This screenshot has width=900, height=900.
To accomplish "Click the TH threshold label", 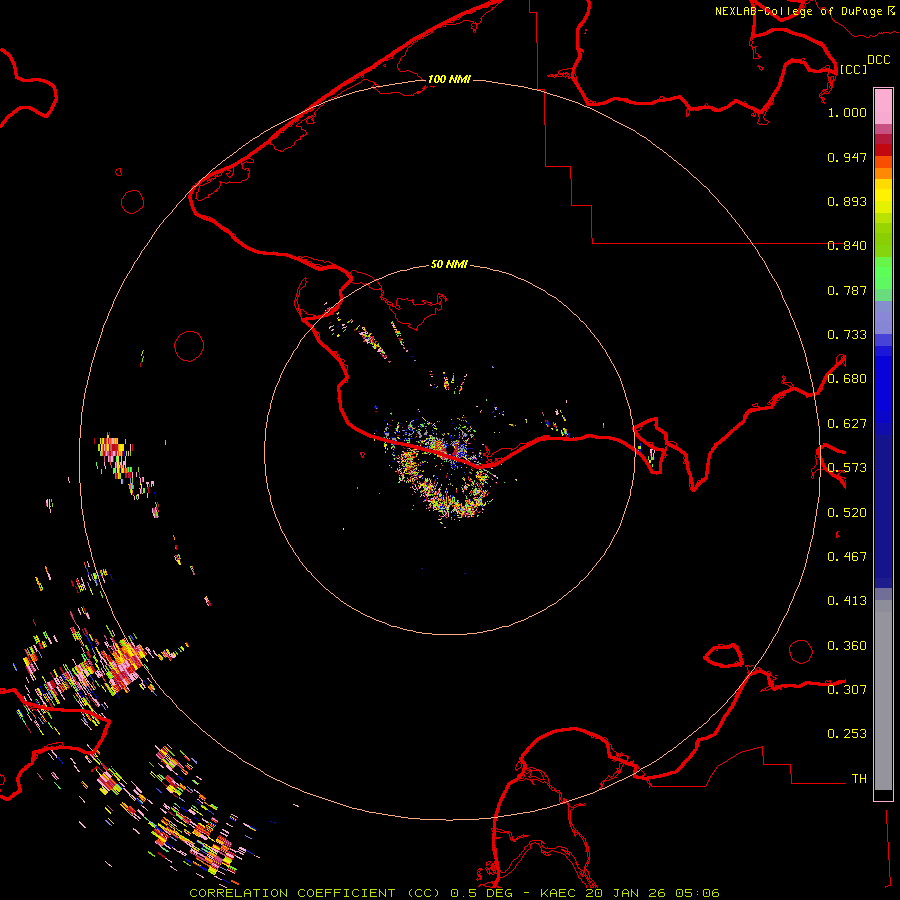I will click(x=858, y=778).
